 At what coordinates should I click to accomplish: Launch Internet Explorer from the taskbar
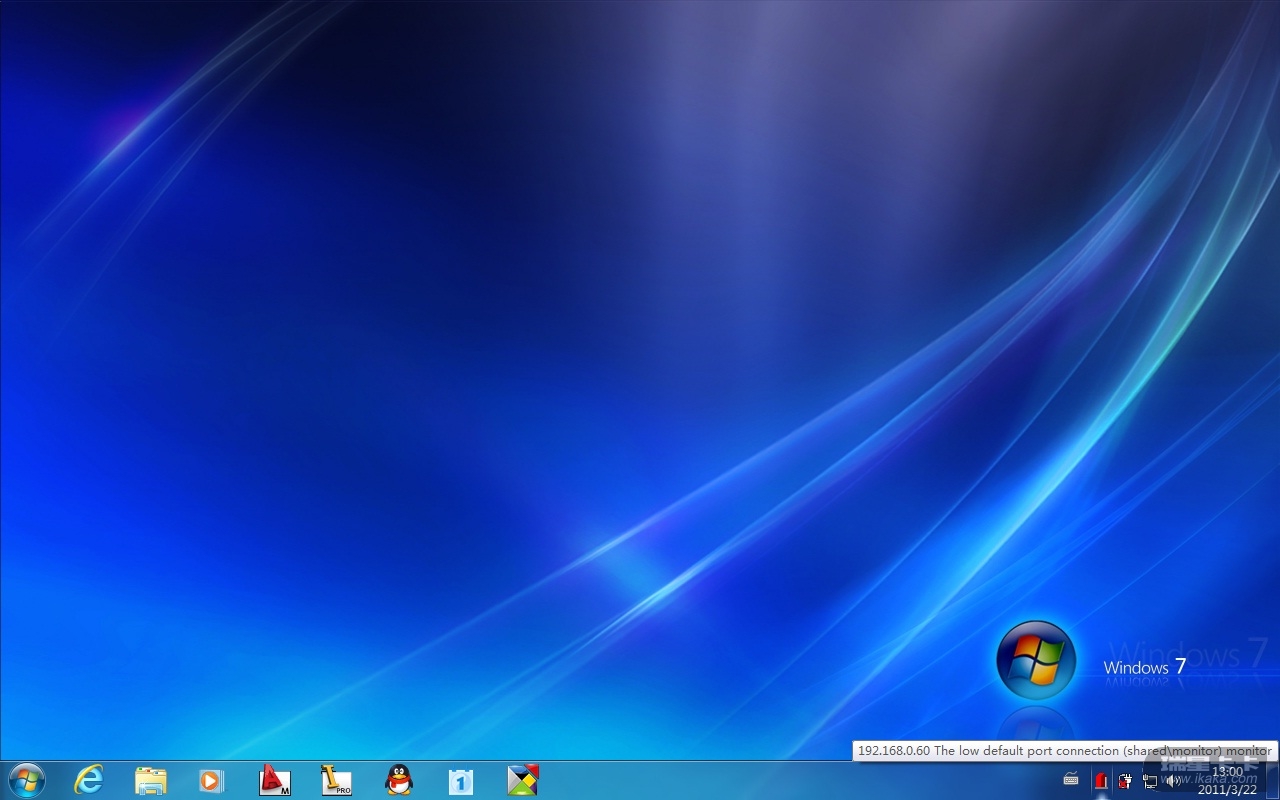89,780
